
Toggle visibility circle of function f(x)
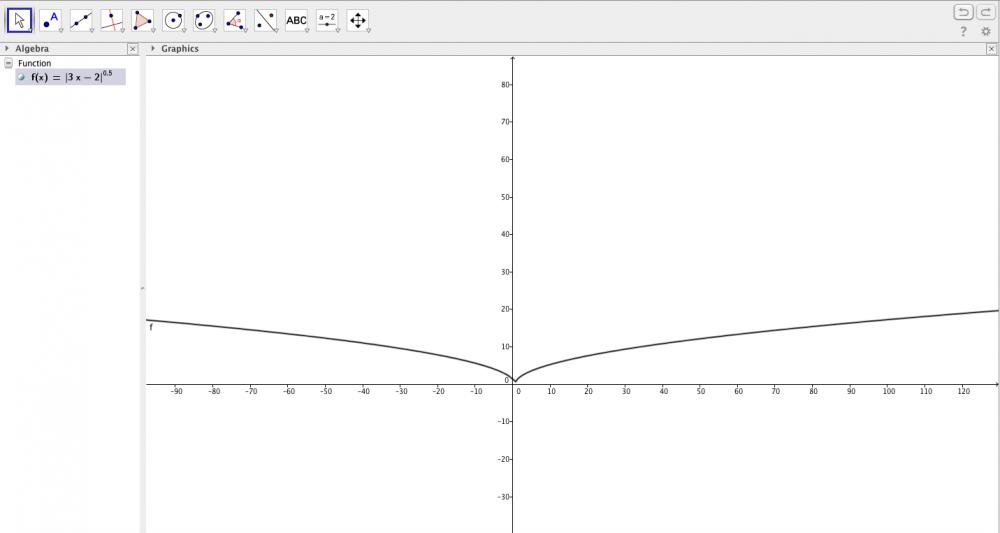(22, 77)
